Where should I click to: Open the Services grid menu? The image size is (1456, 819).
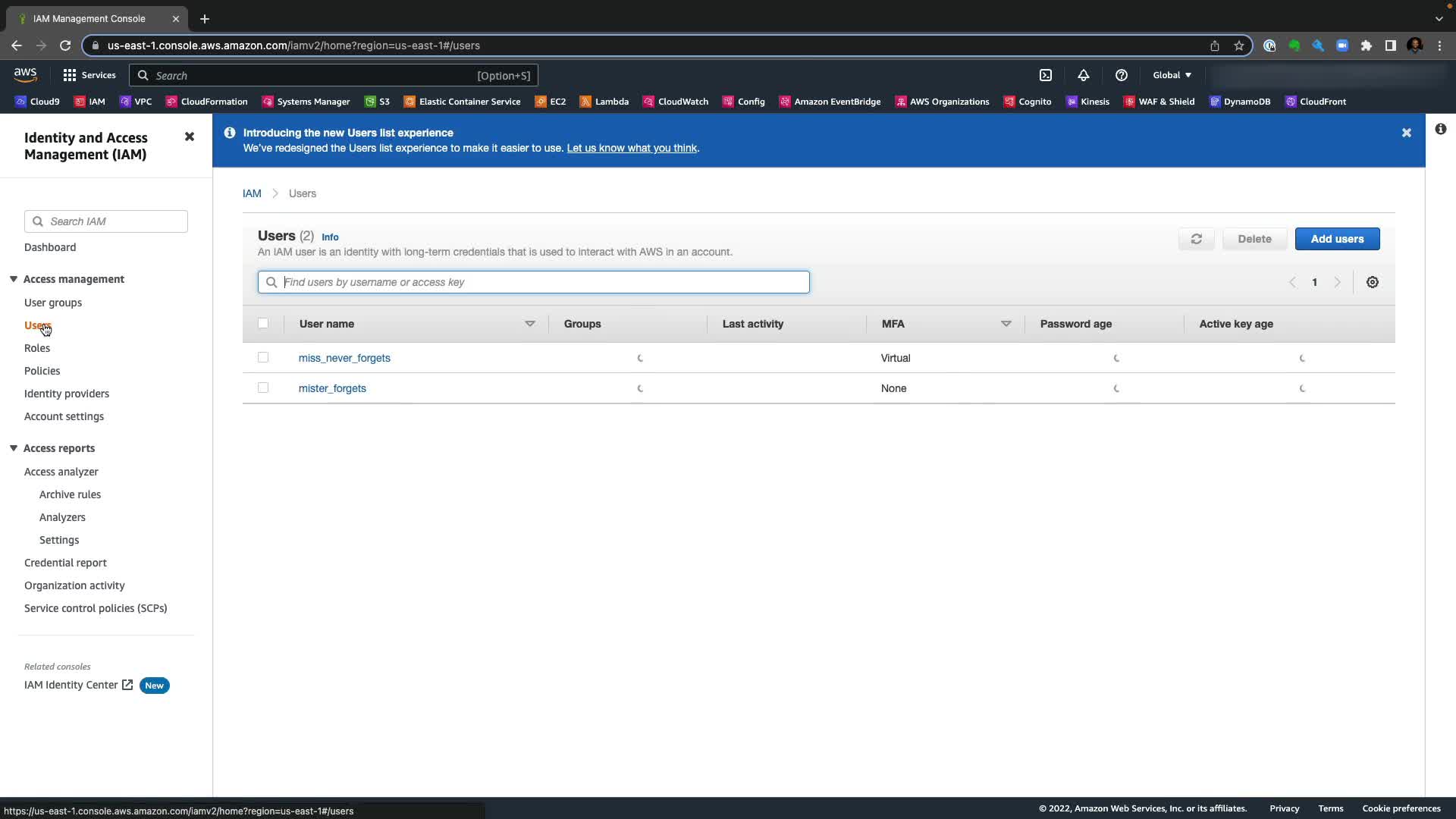(89, 75)
